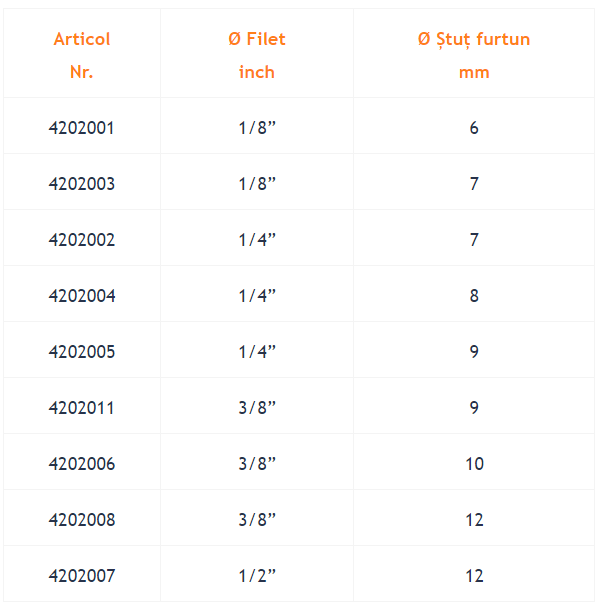
Task: Select article number 4202003
Action: tap(82, 183)
